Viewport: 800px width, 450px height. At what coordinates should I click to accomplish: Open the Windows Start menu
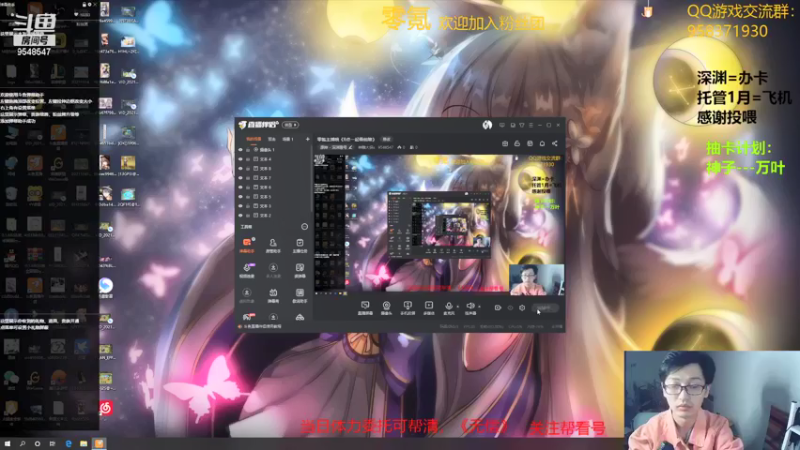pos(7,444)
